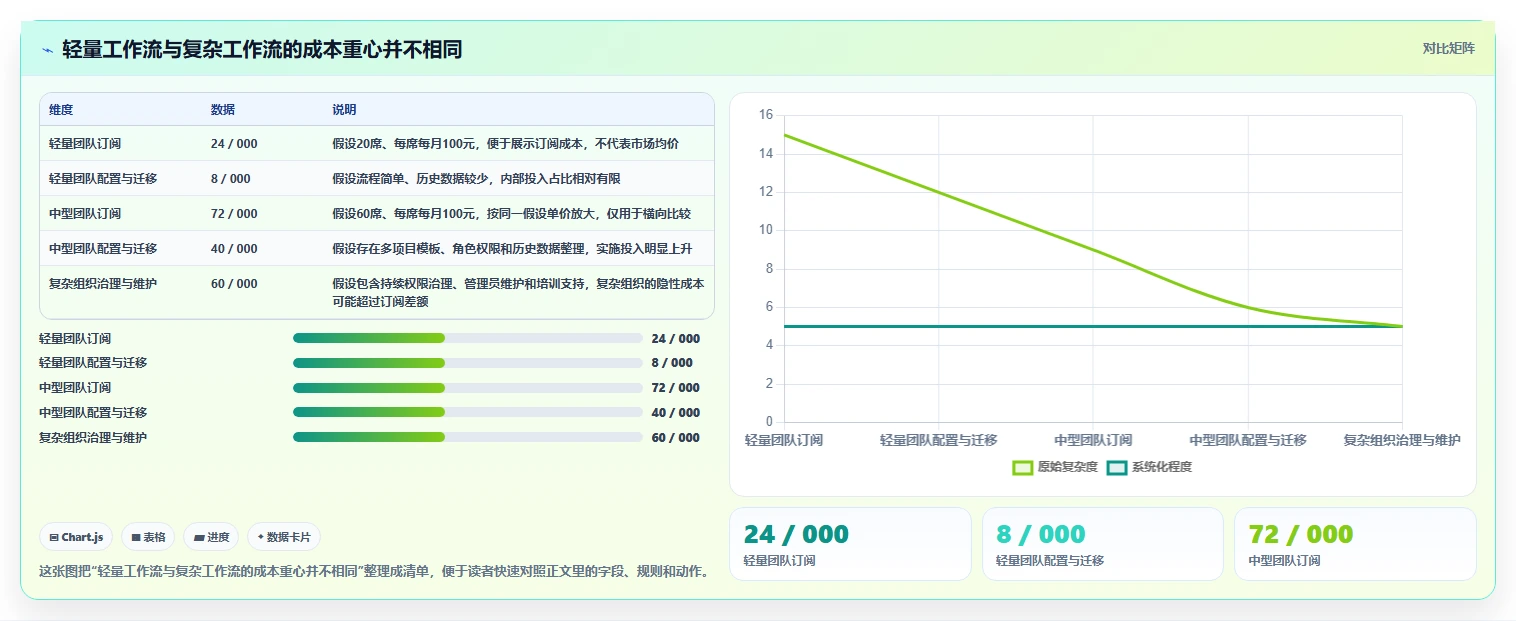Click the 轻量团队配置与迁移 progress bar
Viewport: 1516px width, 621px height.
(x=467, y=363)
